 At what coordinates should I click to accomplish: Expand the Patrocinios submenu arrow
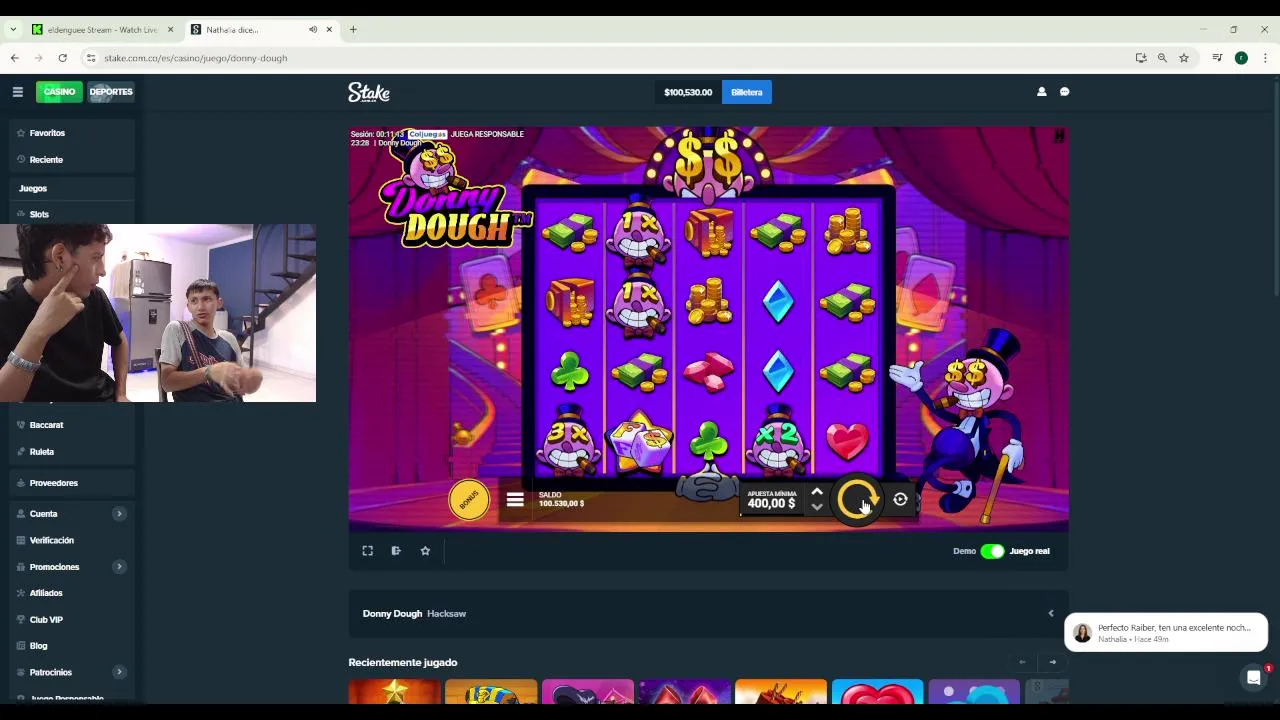point(119,672)
